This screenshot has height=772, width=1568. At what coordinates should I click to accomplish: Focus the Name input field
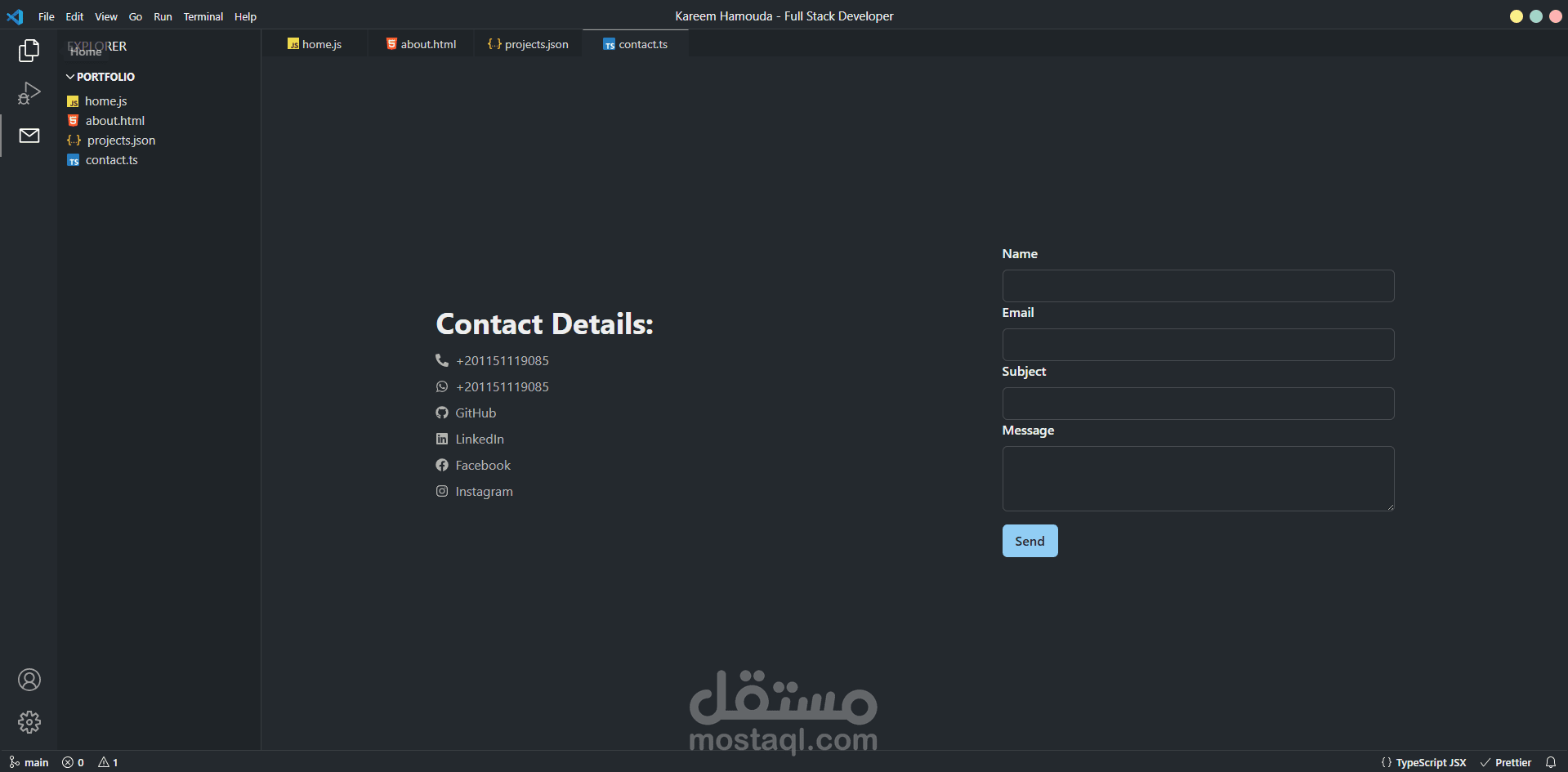[1198, 286]
